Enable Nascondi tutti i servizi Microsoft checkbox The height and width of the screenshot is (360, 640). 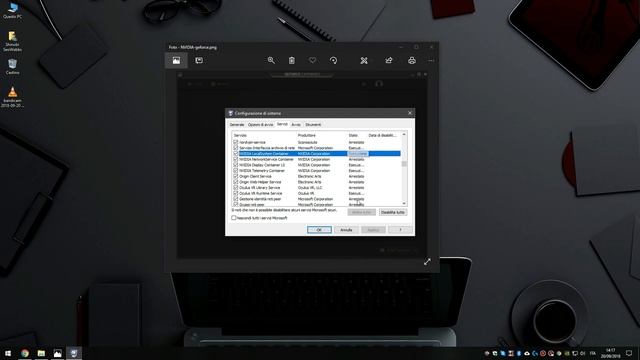[234, 218]
